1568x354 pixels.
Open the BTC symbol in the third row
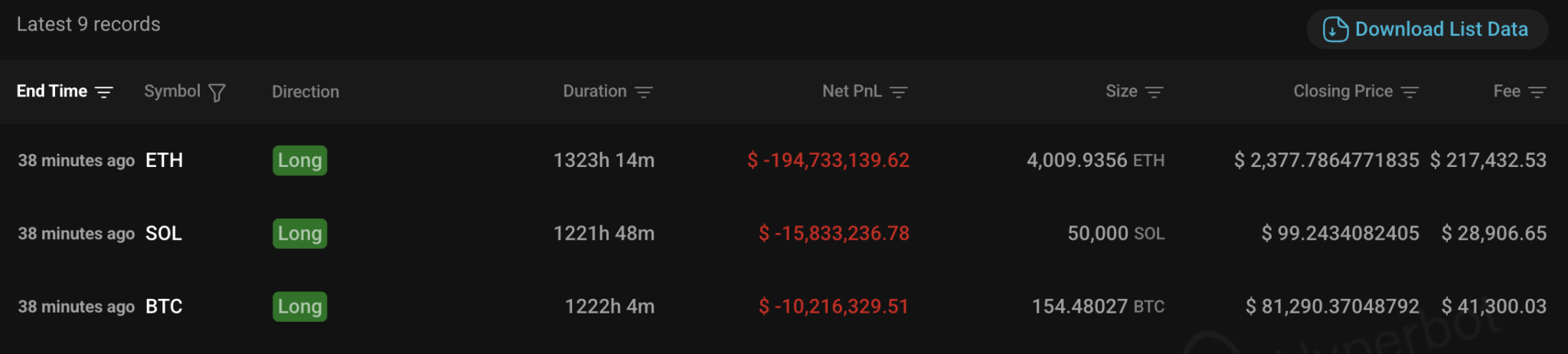pyautogui.click(x=164, y=306)
